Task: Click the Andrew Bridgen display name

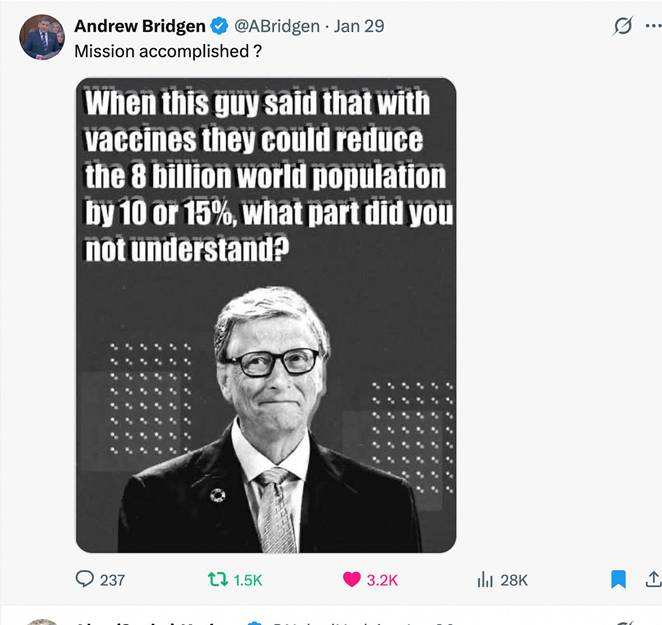Action: [140, 26]
